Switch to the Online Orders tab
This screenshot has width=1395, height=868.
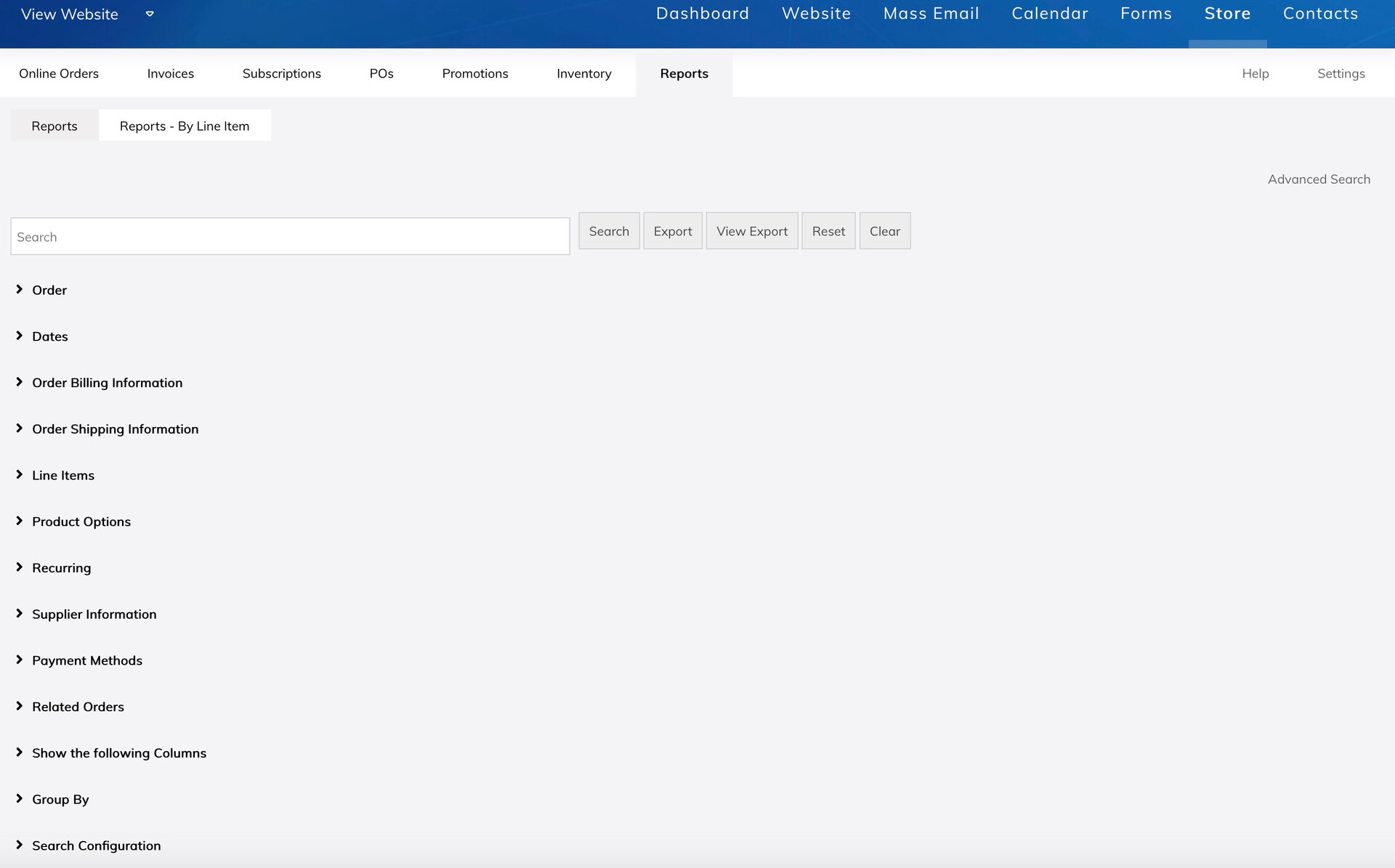[59, 73]
